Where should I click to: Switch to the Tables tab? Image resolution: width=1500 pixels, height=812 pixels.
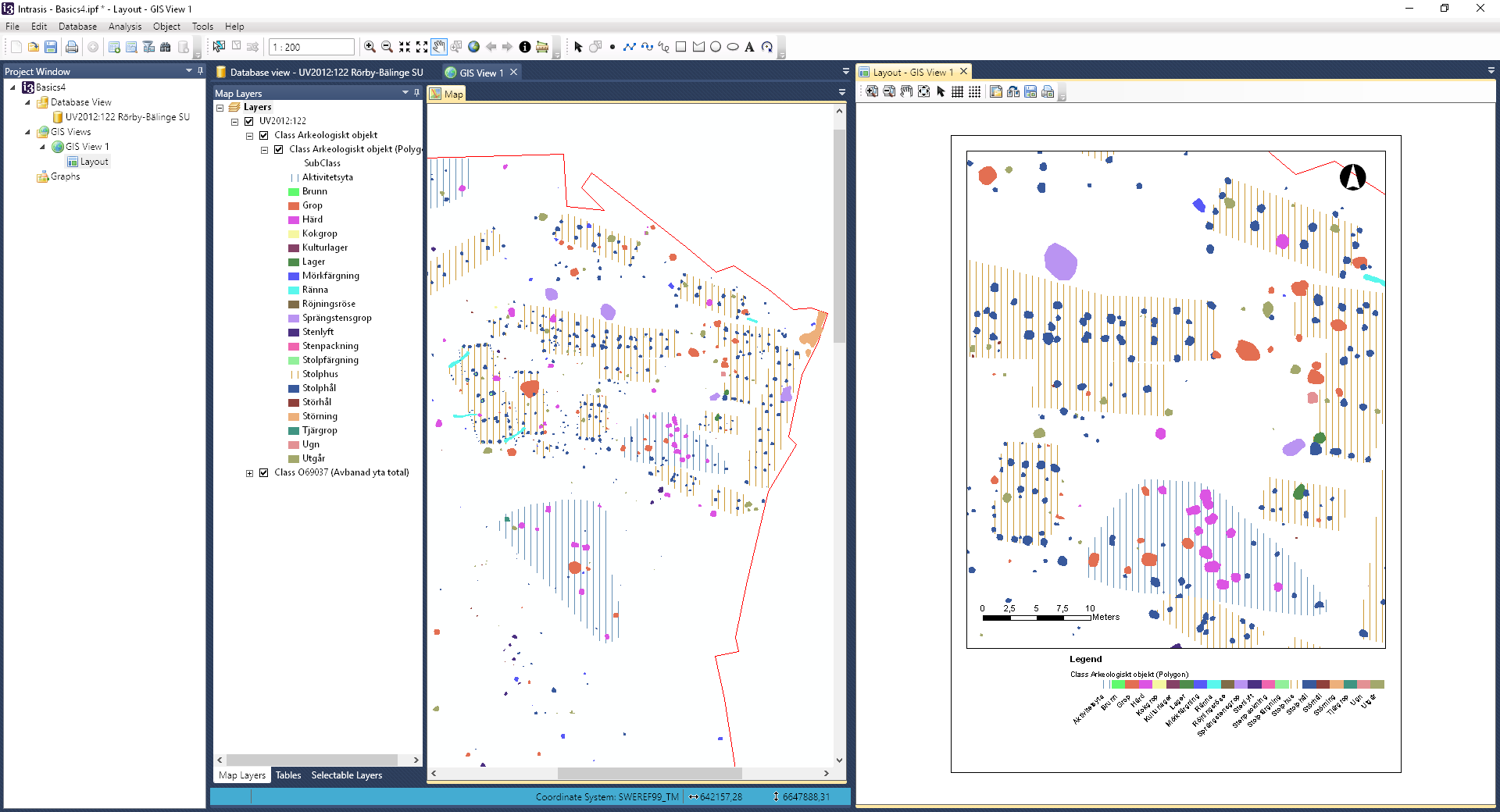tap(288, 775)
